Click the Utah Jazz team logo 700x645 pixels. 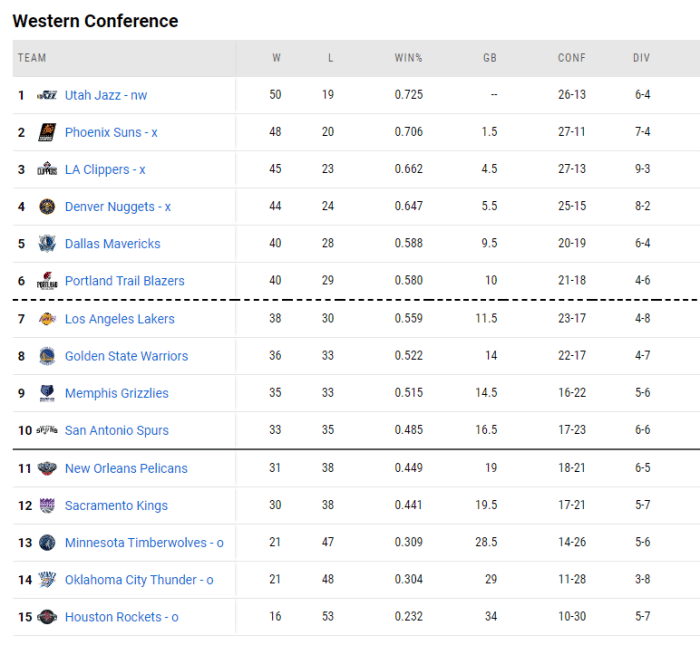coord(47,95)
